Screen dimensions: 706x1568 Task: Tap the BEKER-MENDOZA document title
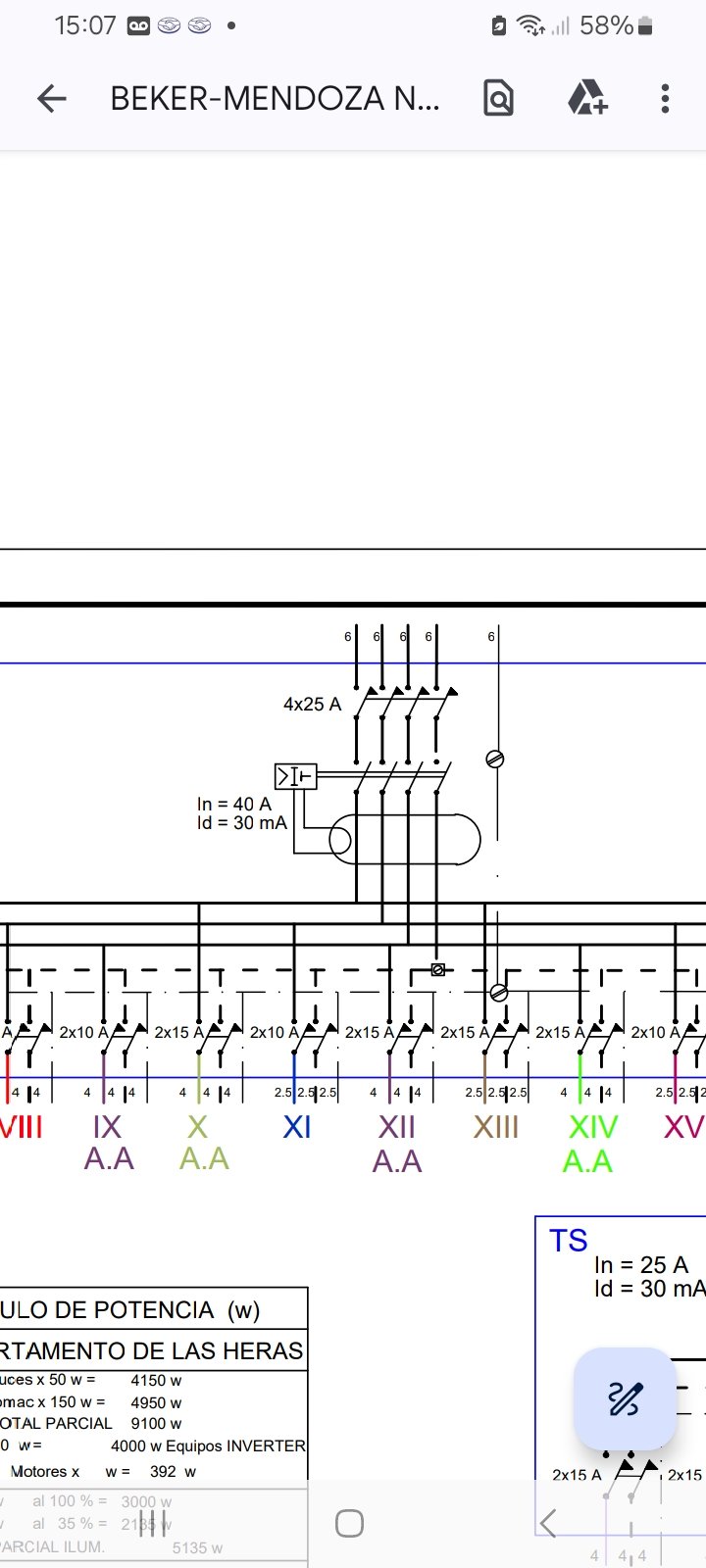click(x=275, y=98)
